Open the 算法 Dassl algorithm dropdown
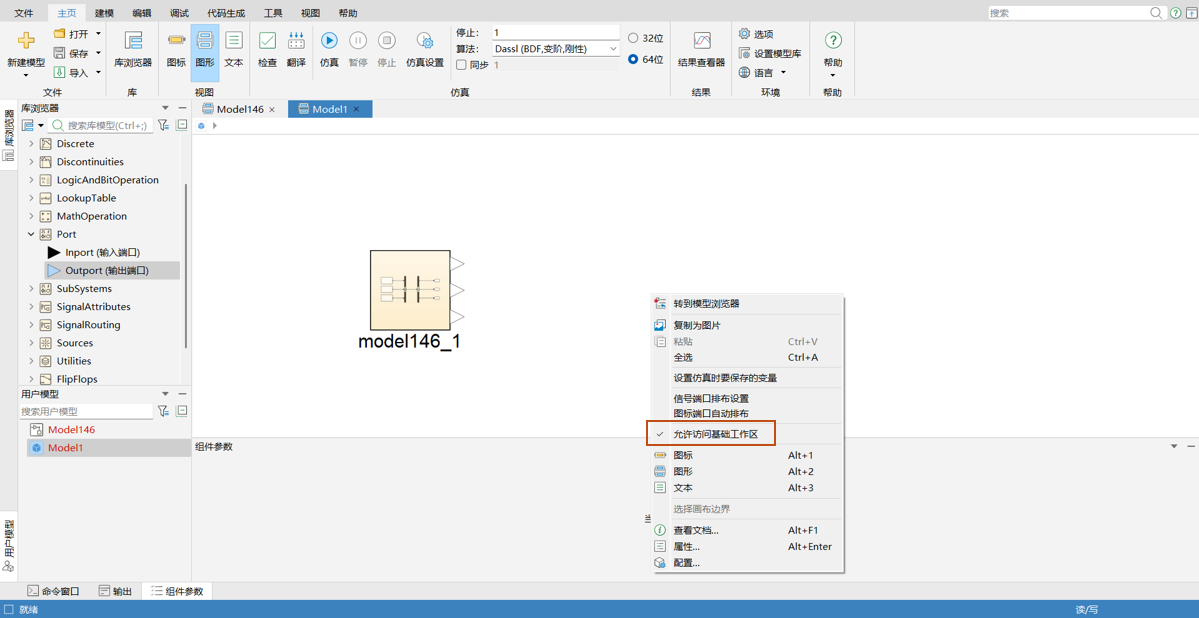The height and width of the screenshot is (618, 1199). pos(555,49)
